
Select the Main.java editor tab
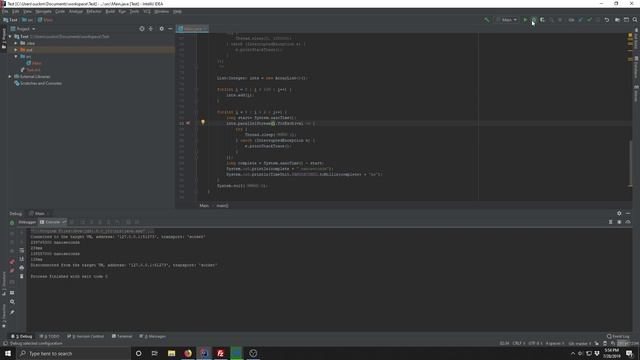pos(192,29)
